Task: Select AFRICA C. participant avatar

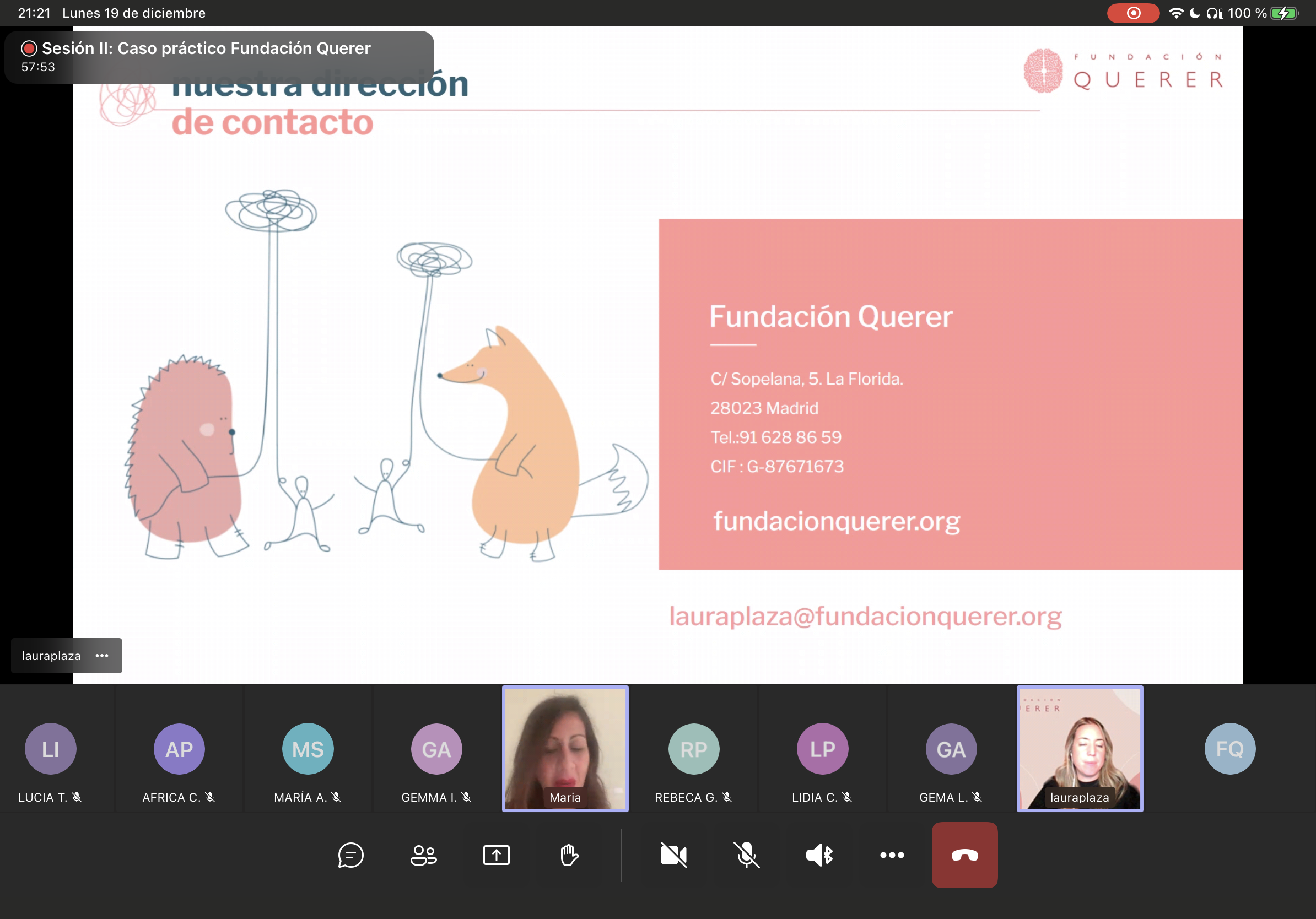Action: pyautogui.click(x=180, y=749)
